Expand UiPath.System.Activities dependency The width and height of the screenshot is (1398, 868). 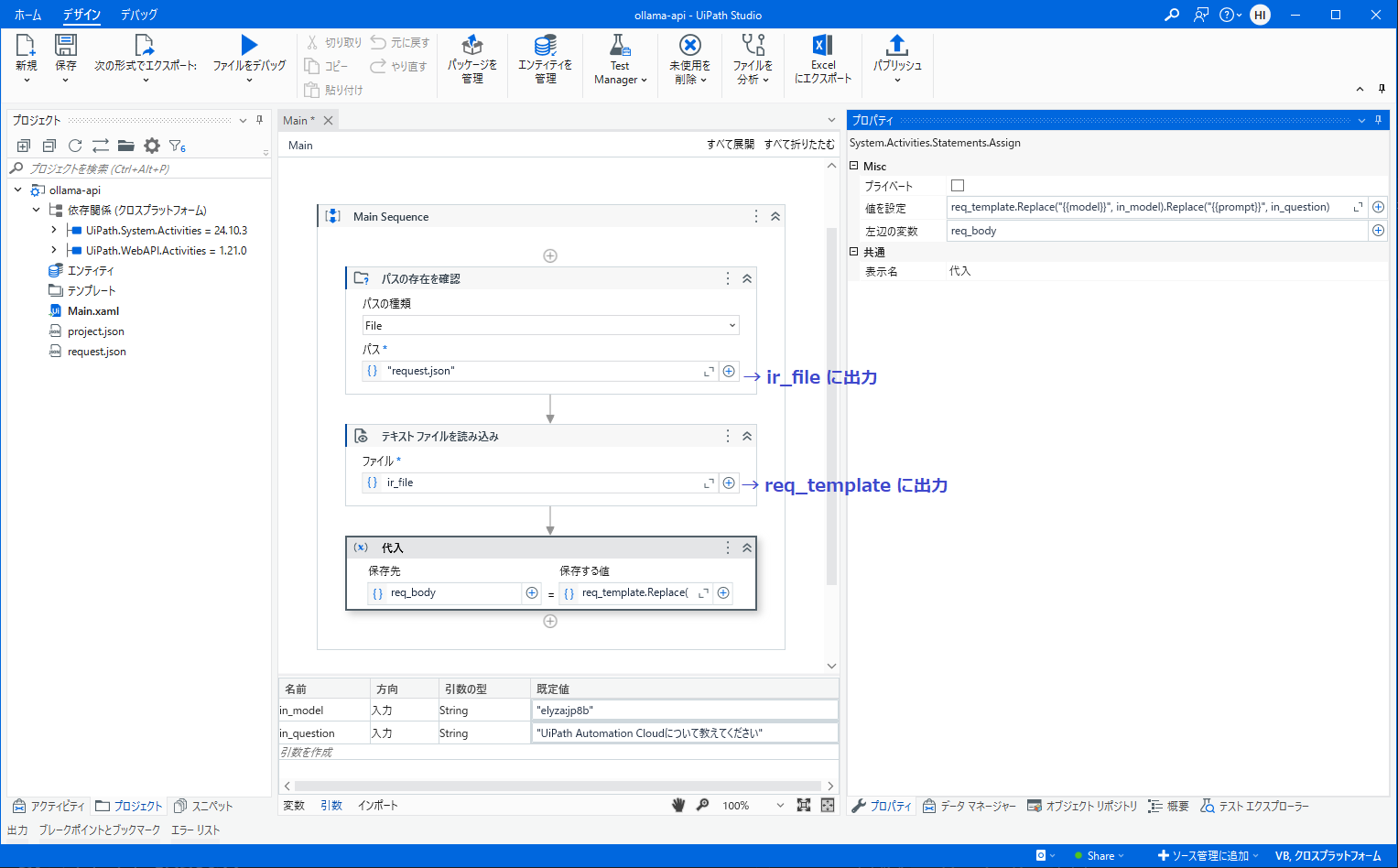click(54, 230)
